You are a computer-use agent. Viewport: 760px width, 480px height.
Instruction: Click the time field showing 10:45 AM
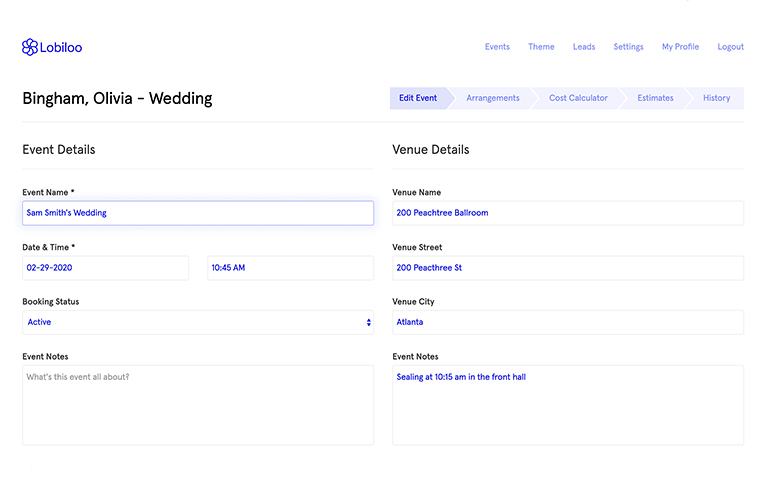[290, 268]
